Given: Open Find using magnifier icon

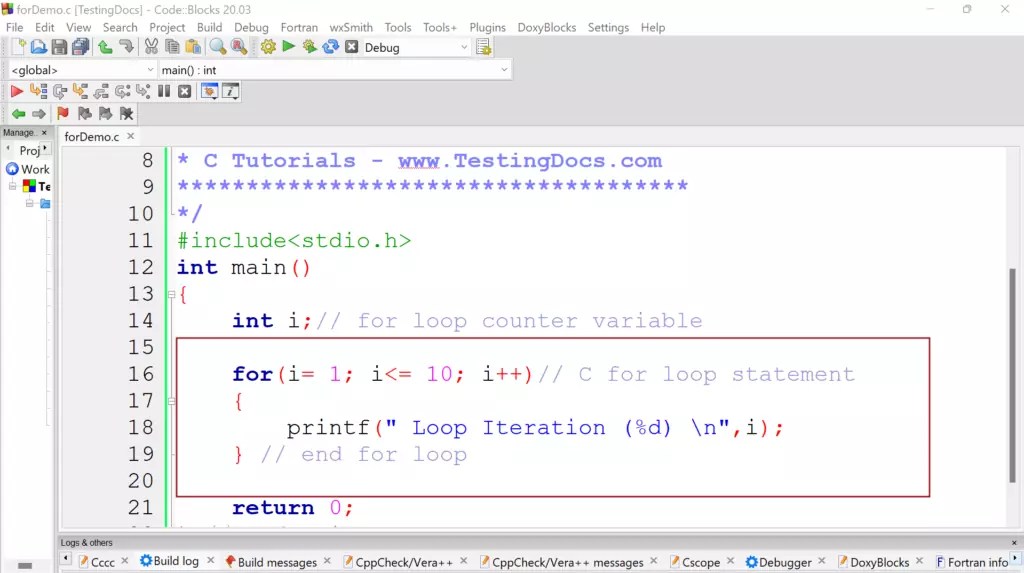Looking at the screenshot, I should [x=217, y=47].
